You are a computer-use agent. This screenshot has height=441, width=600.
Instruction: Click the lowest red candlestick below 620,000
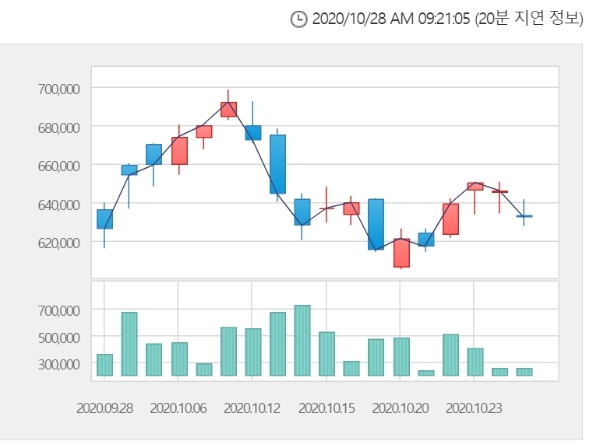[401, 253]
